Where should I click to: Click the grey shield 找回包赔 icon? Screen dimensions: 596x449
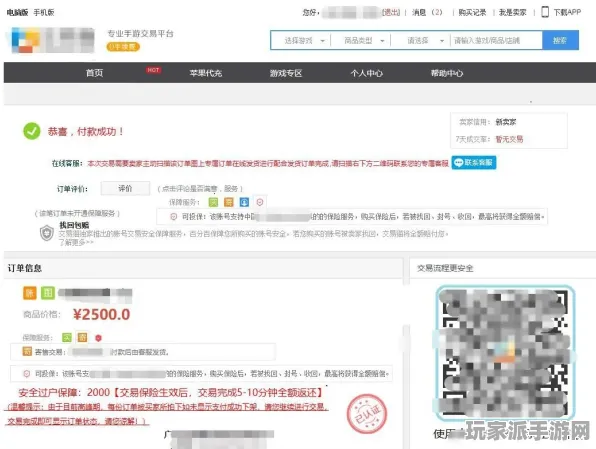tap(47, 233)
